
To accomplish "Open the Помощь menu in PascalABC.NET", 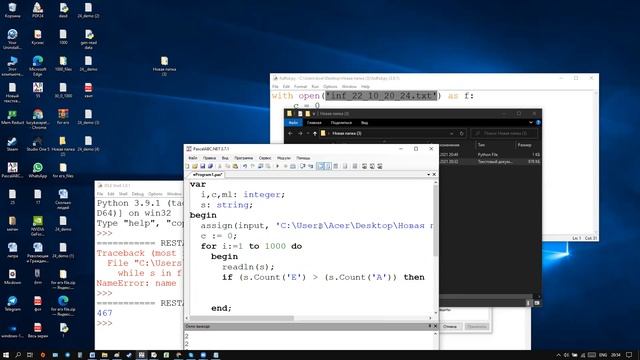I will tap(303, 158).
